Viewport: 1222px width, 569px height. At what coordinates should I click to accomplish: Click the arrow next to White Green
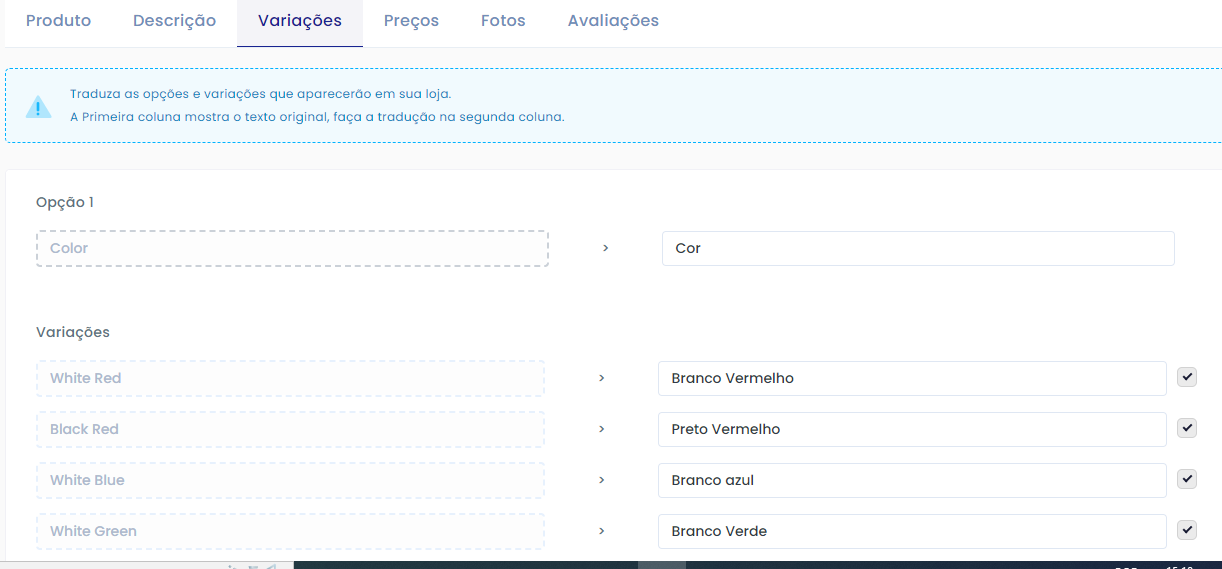(601, 531)
